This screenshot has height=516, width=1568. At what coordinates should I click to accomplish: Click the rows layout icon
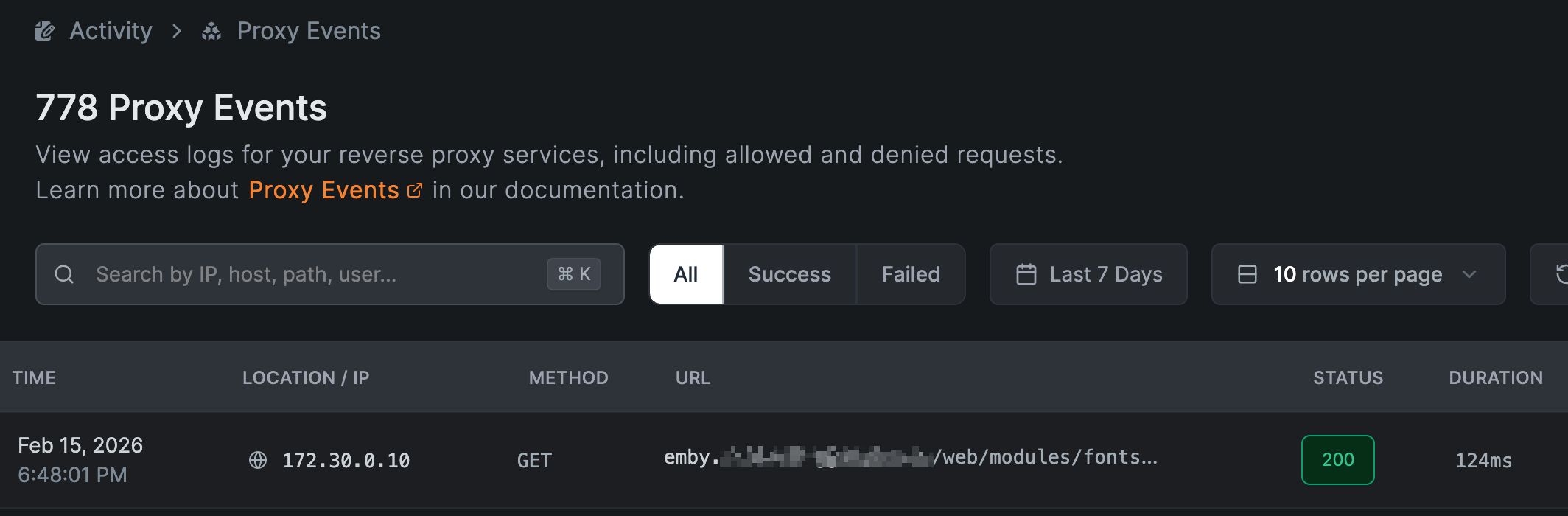click(x=1247, y=274)
